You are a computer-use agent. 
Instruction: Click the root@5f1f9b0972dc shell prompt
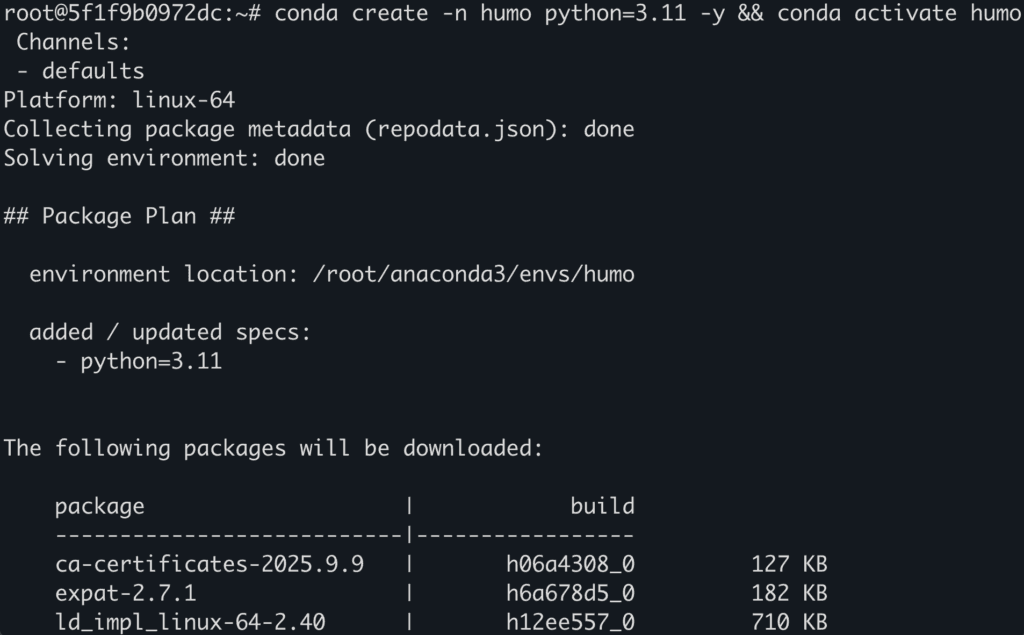point(133,13)
